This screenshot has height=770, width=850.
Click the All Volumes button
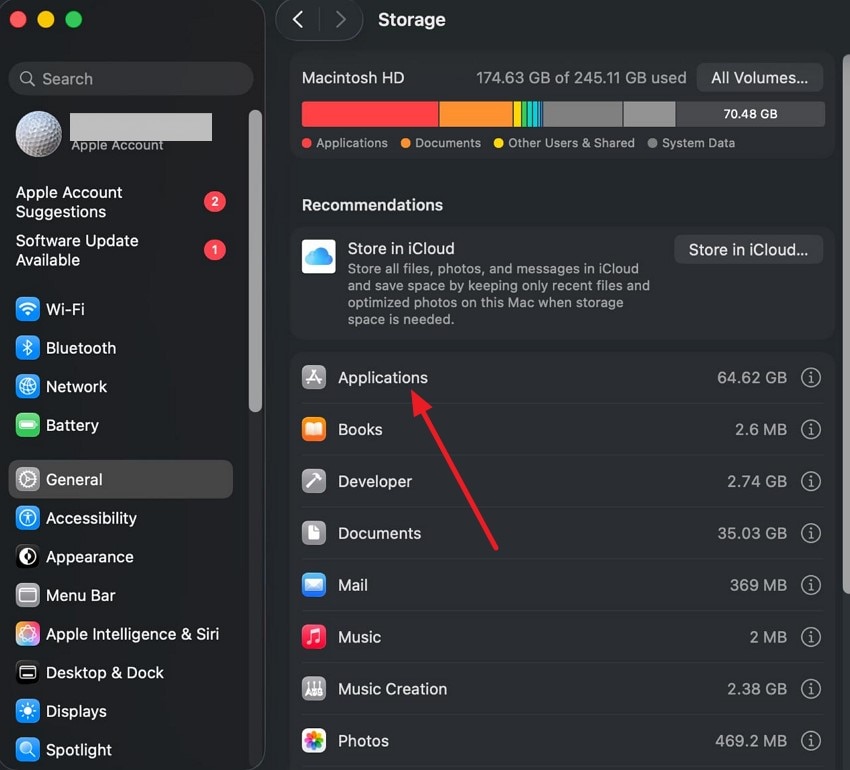(x=758, y=77)
